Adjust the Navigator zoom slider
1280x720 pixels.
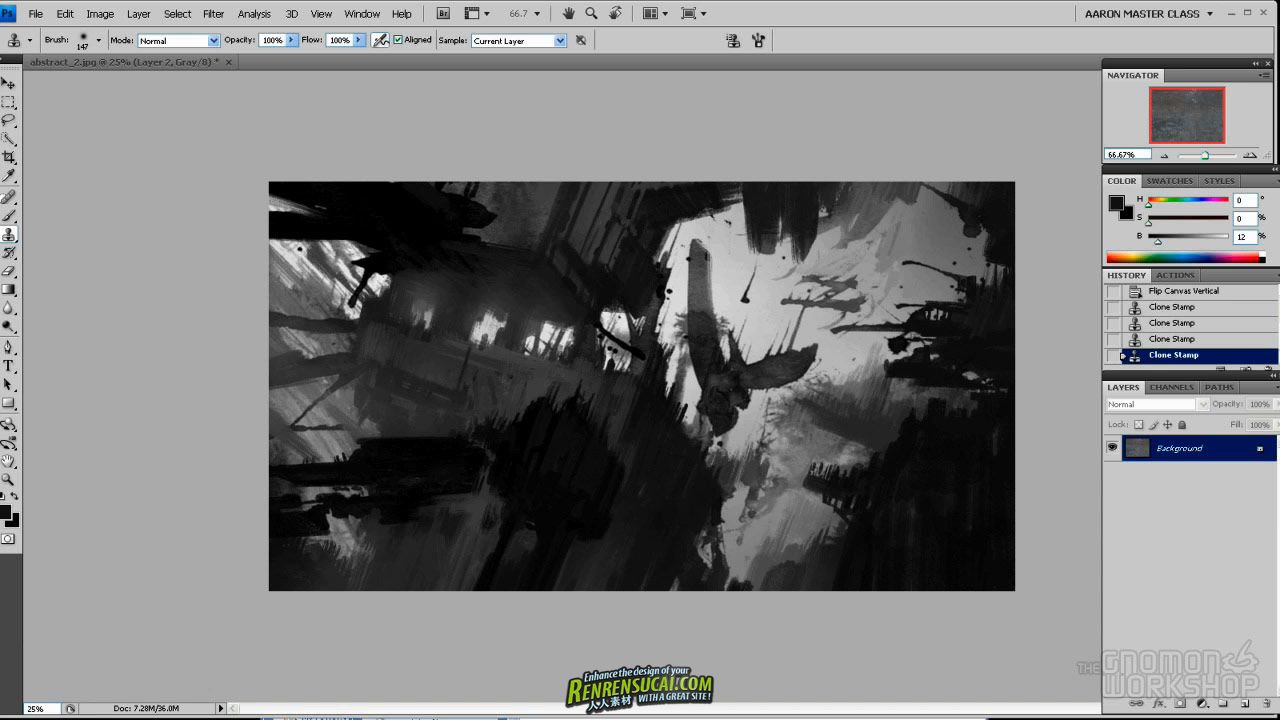pos(1205,155)
